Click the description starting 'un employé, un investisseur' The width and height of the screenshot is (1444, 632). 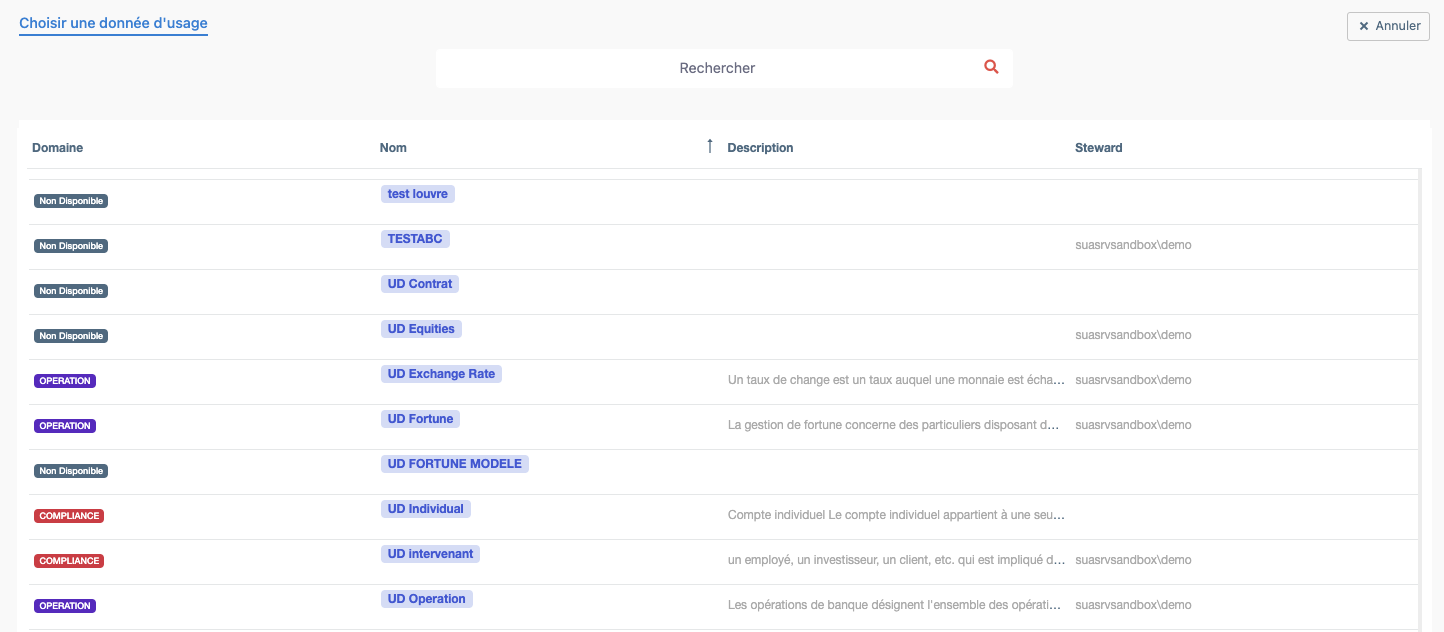pos(897,560)
